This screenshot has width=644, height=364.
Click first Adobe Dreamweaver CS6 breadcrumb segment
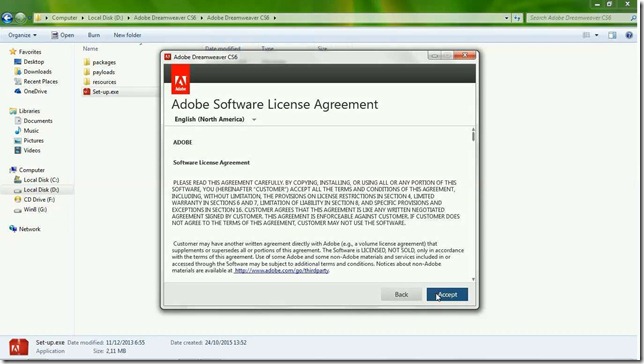click(165, 18)
